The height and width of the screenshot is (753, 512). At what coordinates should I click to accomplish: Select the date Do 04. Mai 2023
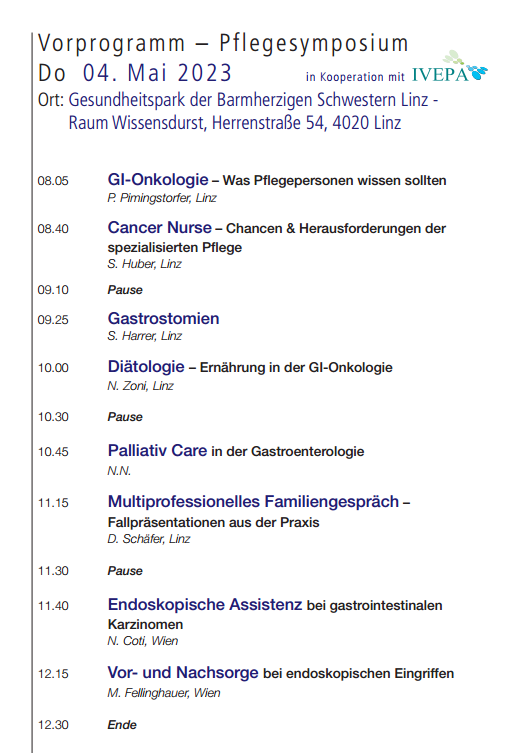[135, 73]
